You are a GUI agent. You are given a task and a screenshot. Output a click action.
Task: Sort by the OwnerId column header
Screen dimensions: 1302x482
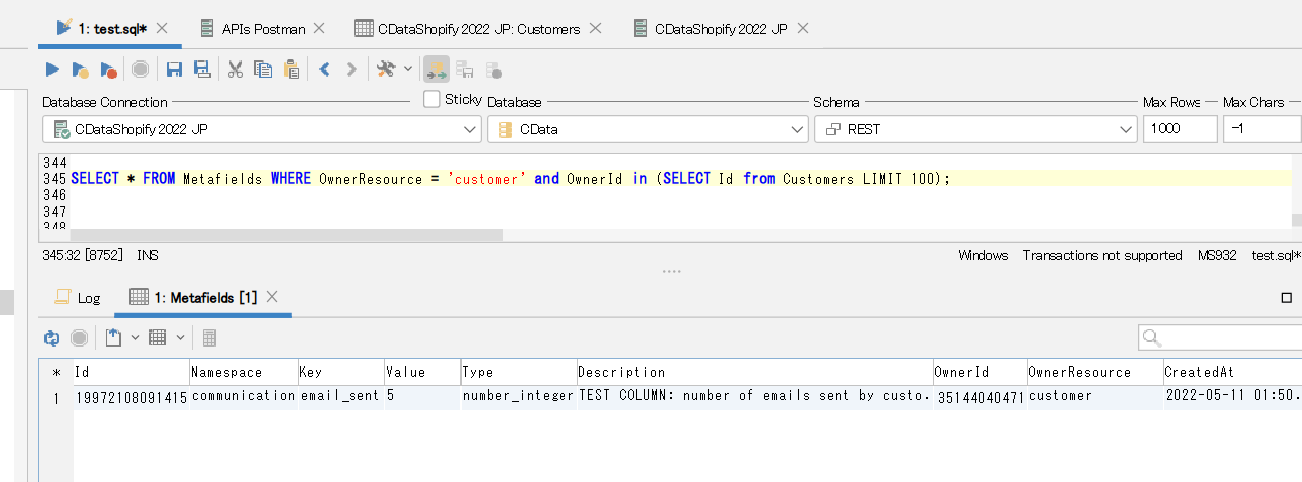click(x=978, y=372)
